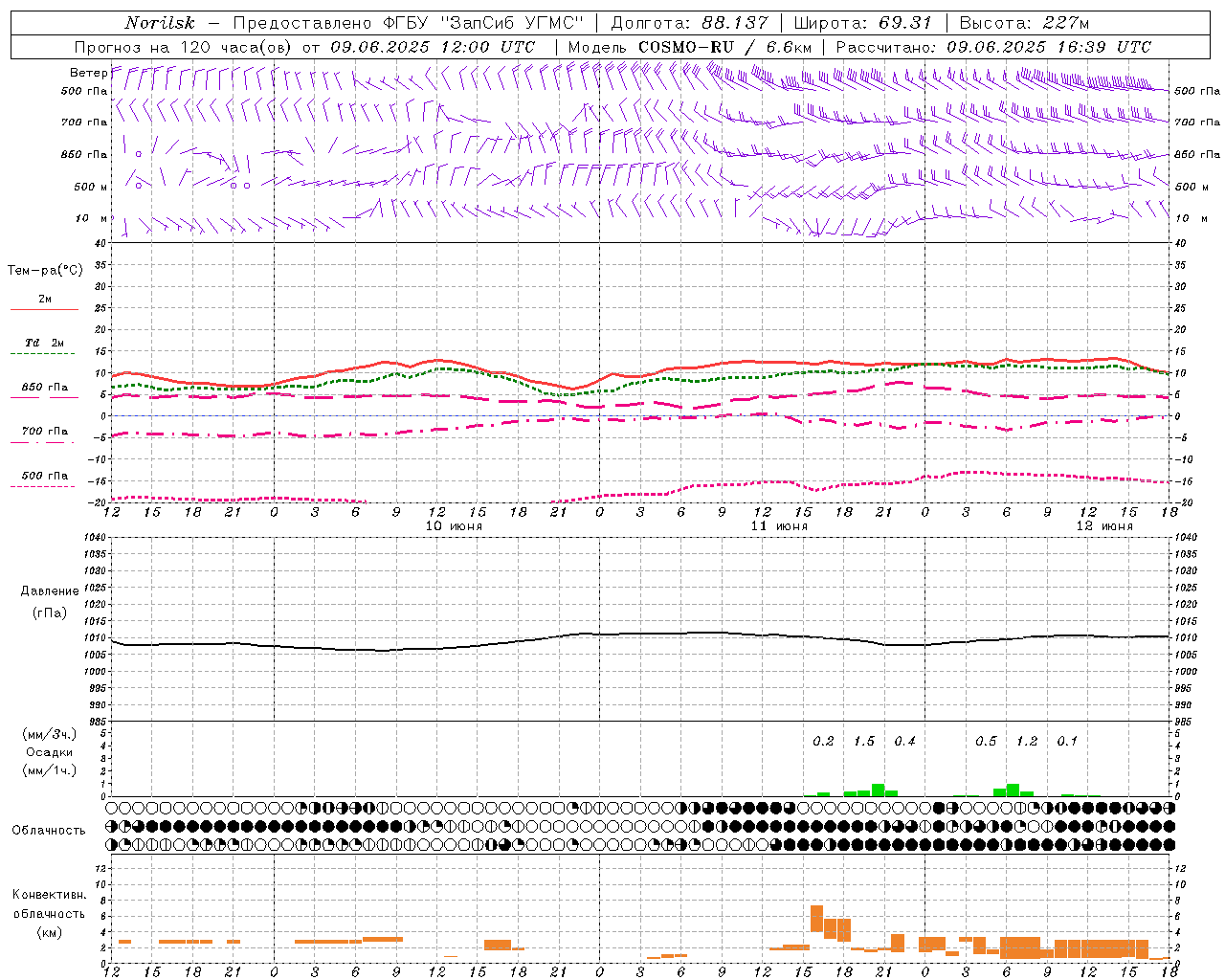Click the station name Norilsk in header
Image resolution: width=1225 pixels, height=980 pixels.
(160, 23)
